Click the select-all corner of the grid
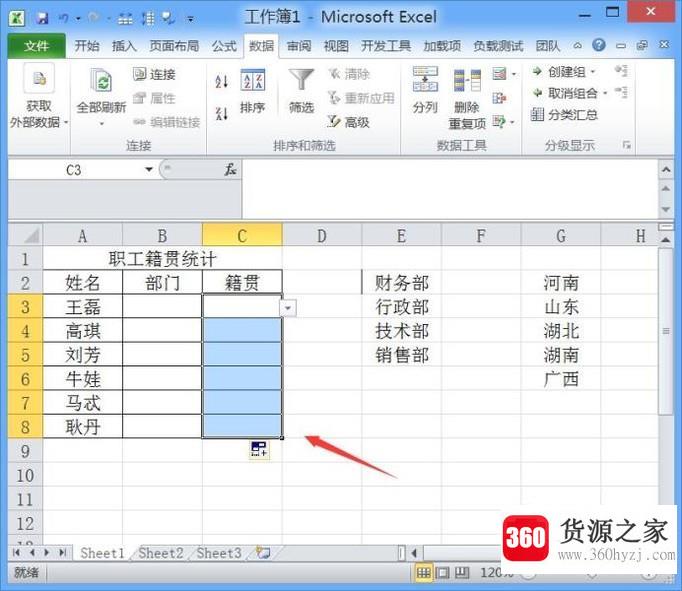Image resolution: width=682 pixels, height=591 pixels. pyautogui.click(x=26, y=236)
